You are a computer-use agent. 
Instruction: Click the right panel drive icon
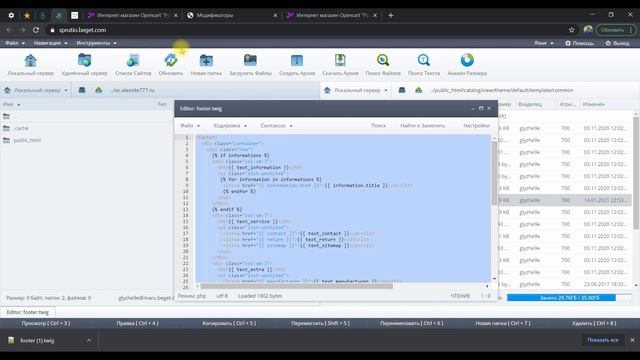[x=402, y=90]
